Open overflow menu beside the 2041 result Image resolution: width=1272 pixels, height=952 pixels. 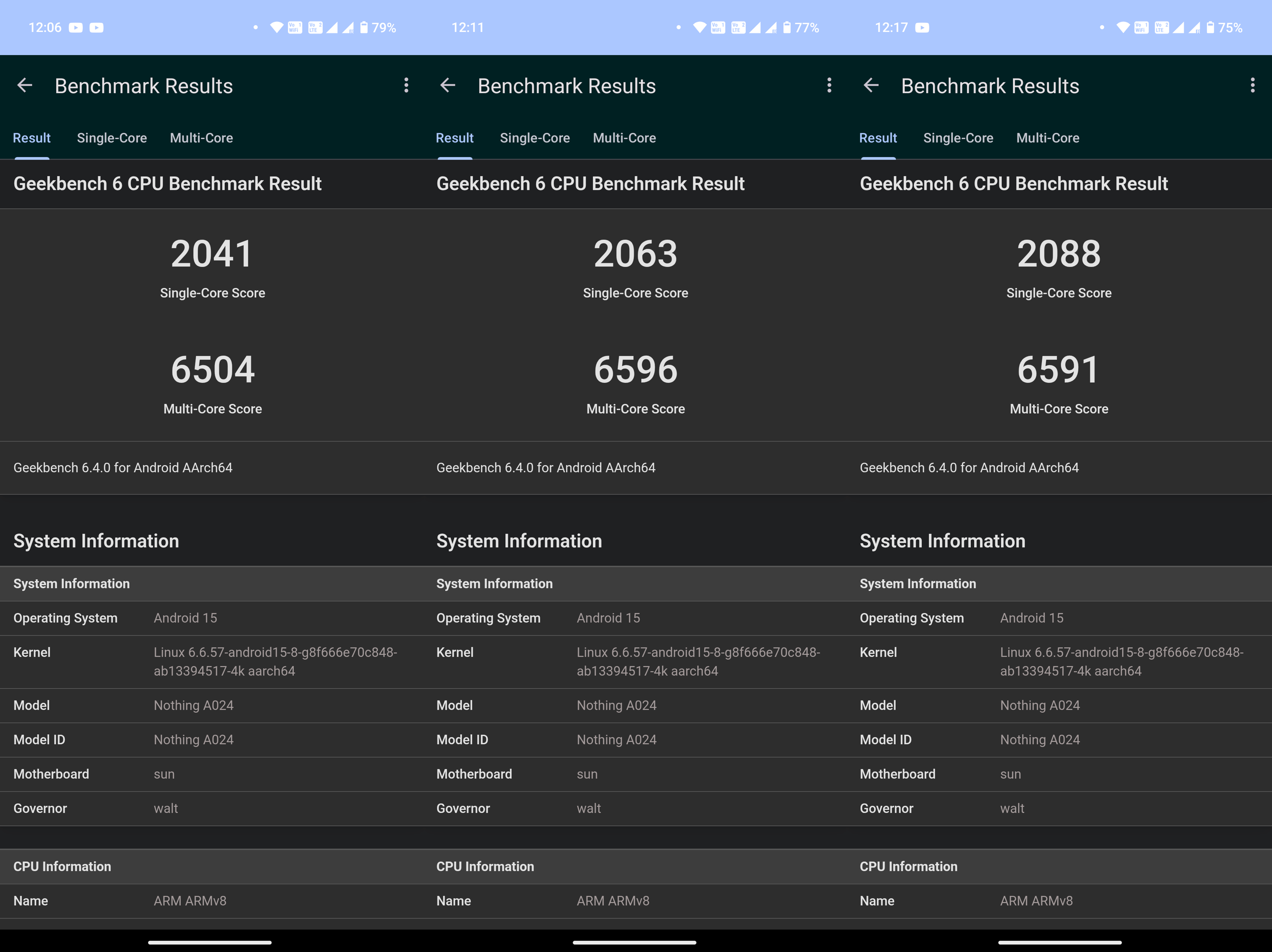point(406,86)
